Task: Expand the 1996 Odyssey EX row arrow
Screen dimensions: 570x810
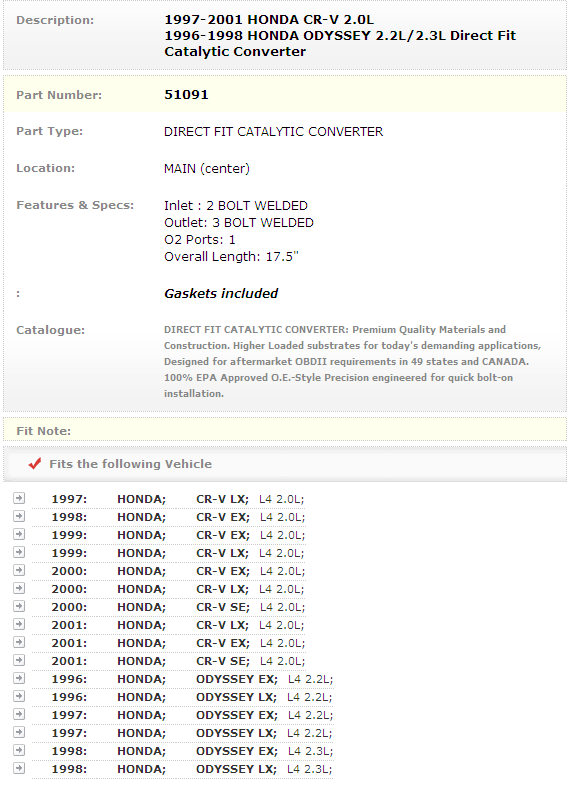Action: (x=19, y=678)
